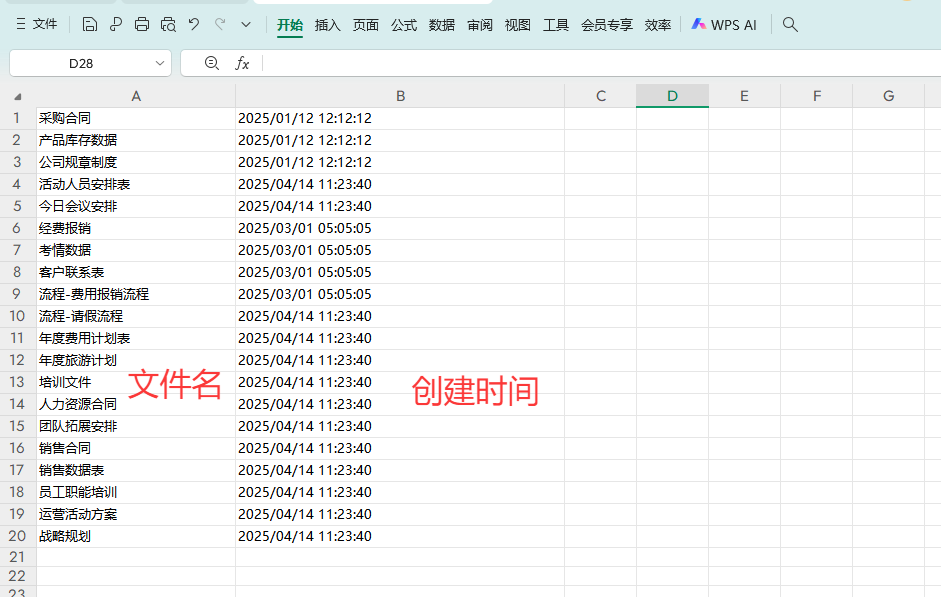Click the timestamp in row 1
This screenshot has width=941, height=597.
coord(305,118)
